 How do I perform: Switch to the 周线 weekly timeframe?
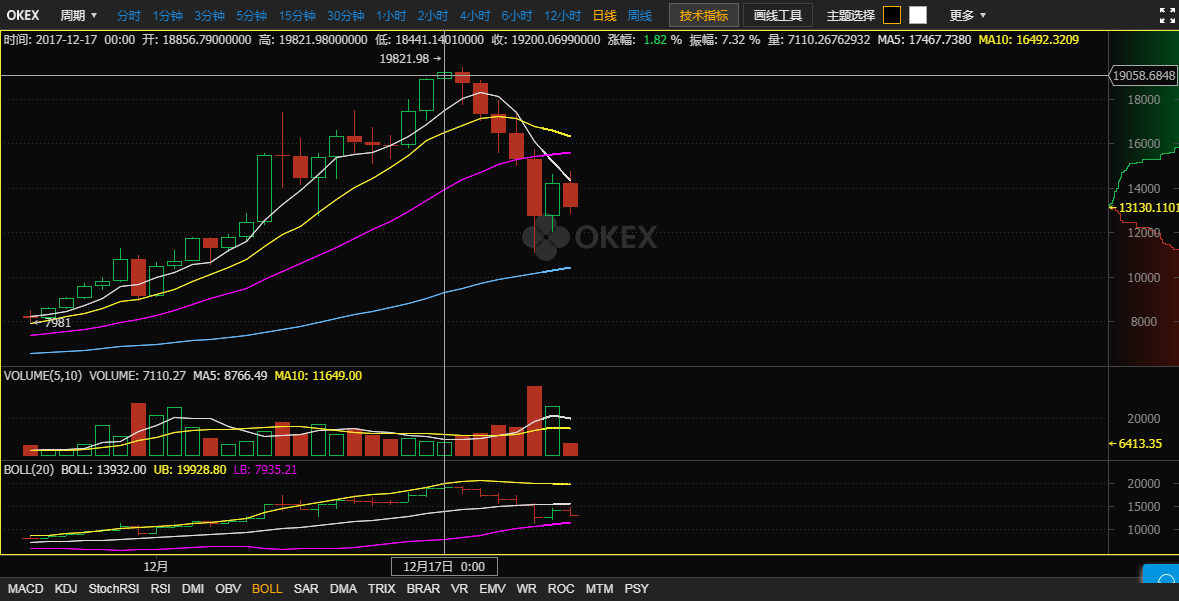pyautogui.click(x=639, y=15)
